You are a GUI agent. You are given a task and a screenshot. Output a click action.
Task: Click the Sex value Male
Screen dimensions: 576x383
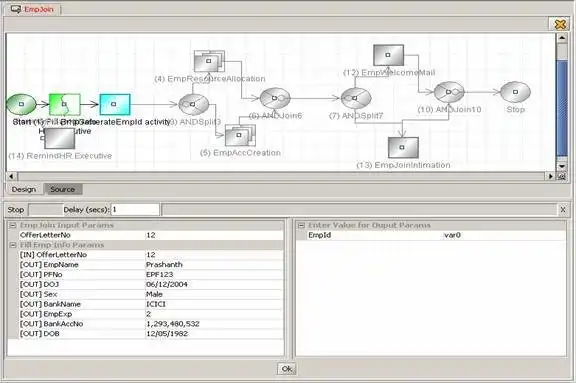(154, 294)
